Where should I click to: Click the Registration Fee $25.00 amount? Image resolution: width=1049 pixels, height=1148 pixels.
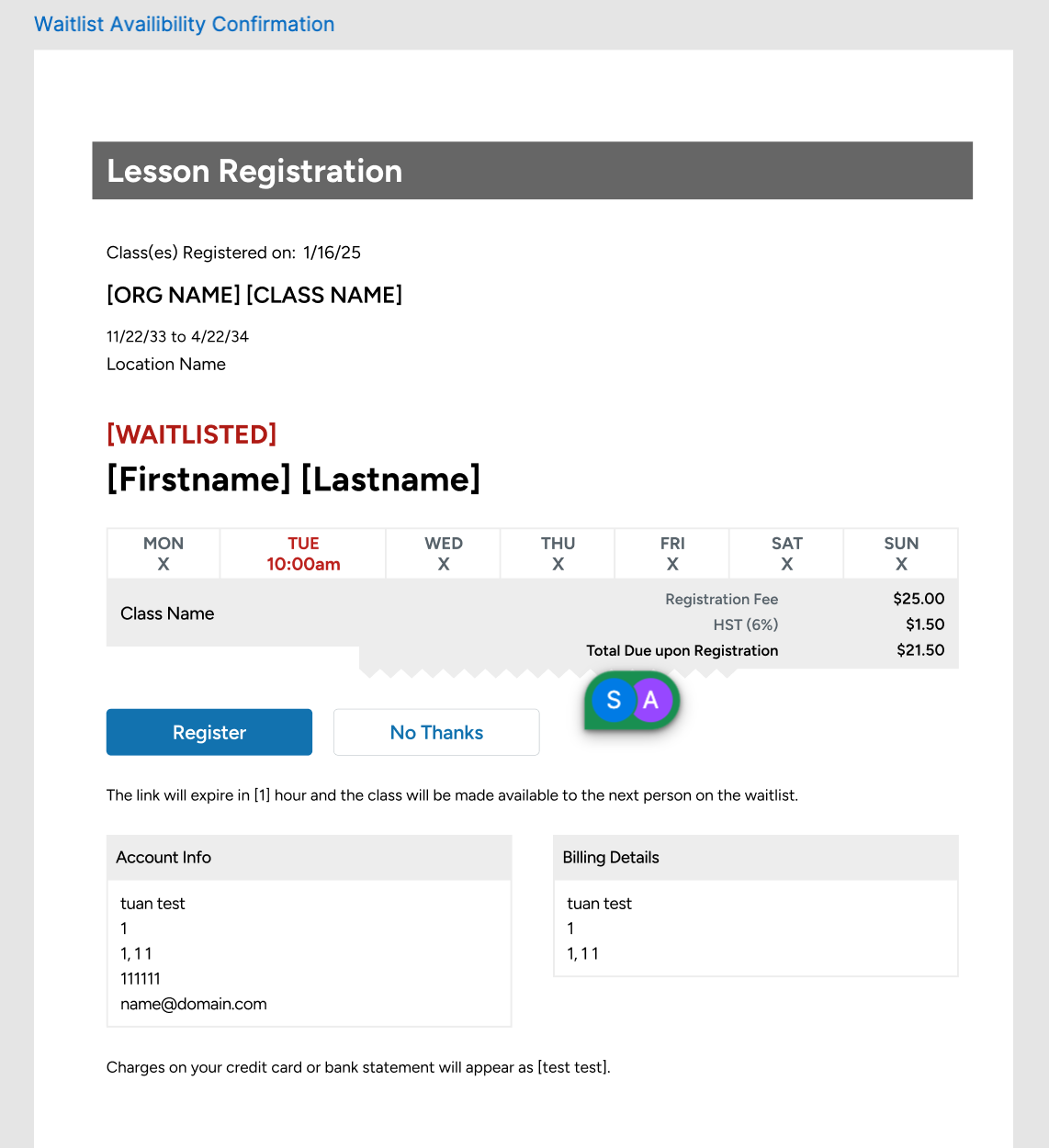(x=919, y=599)
